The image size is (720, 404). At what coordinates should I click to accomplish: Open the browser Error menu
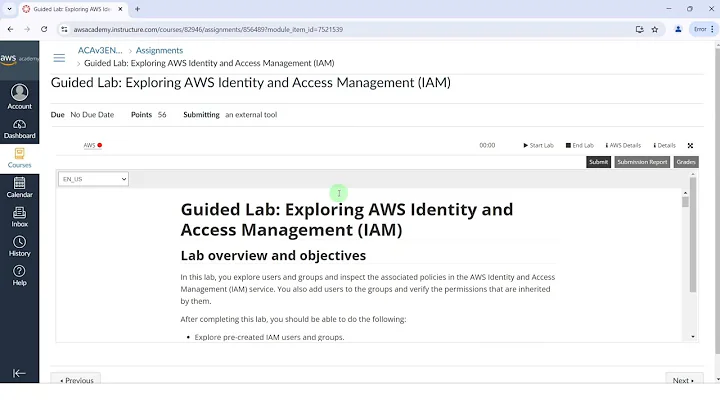(x=703, y=29)
